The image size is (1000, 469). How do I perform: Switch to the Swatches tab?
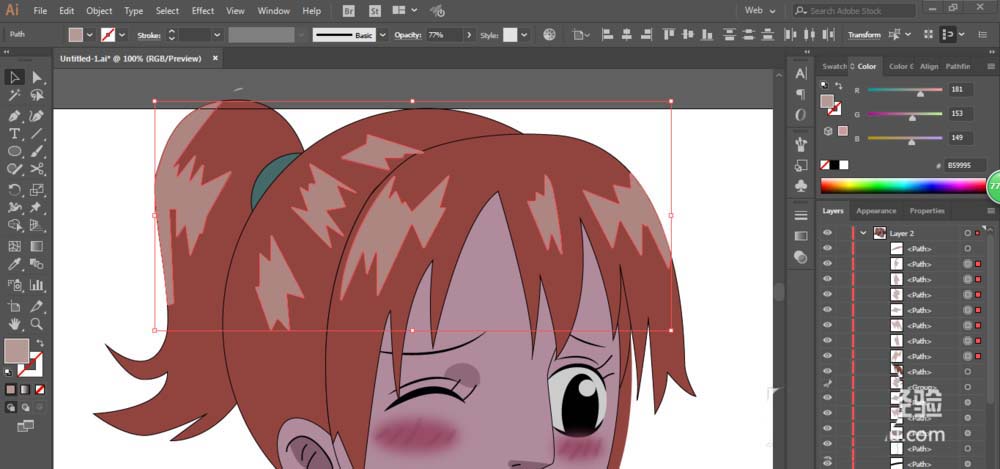[x=834, y=66]
